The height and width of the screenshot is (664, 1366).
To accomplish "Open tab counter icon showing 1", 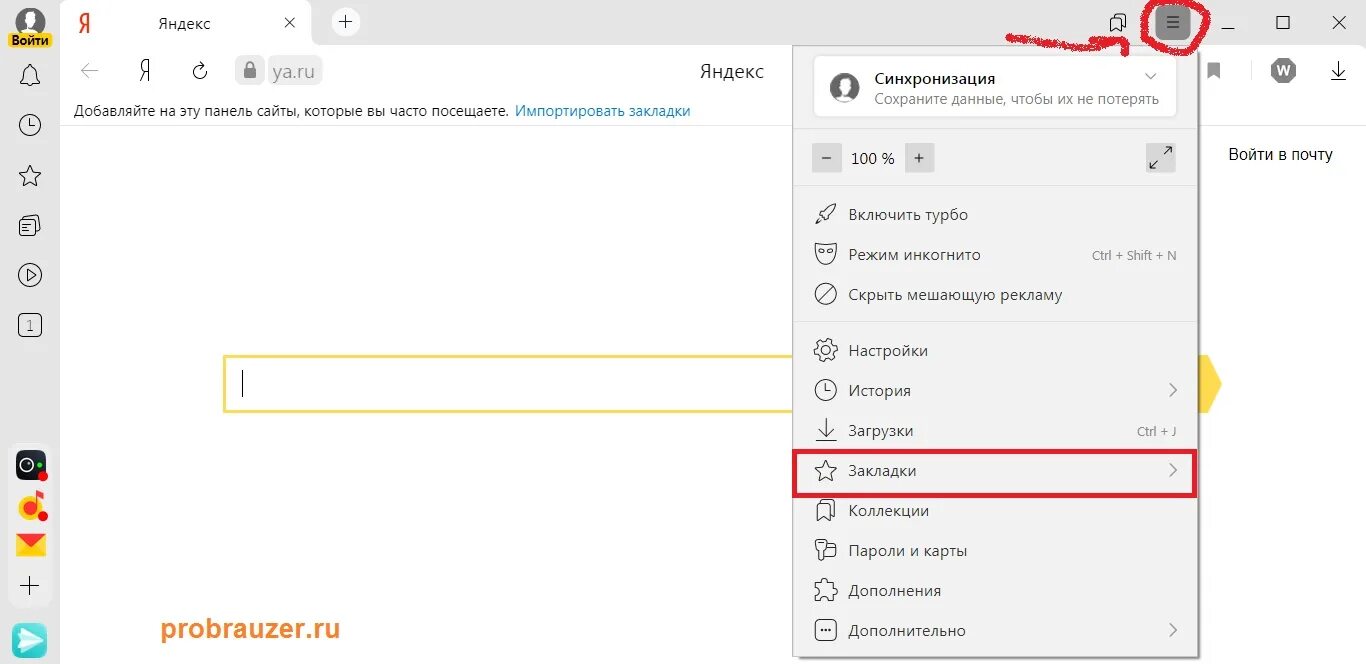I will point(30,325).
